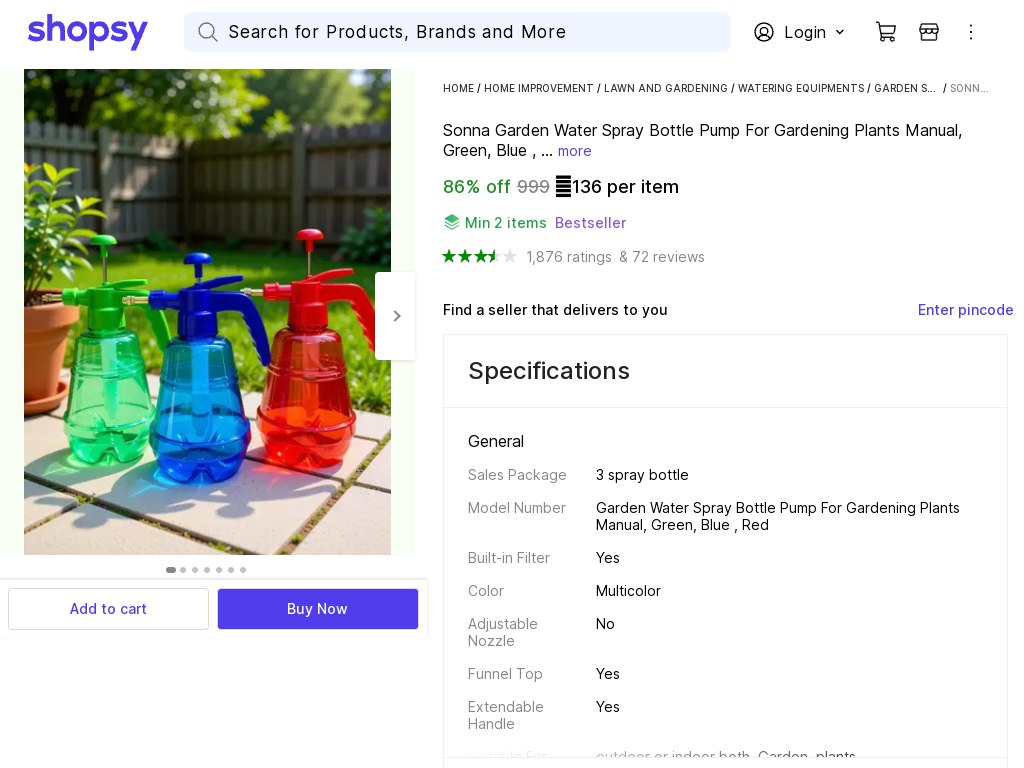
Task: Open the shopping cart
Action: 886,32
